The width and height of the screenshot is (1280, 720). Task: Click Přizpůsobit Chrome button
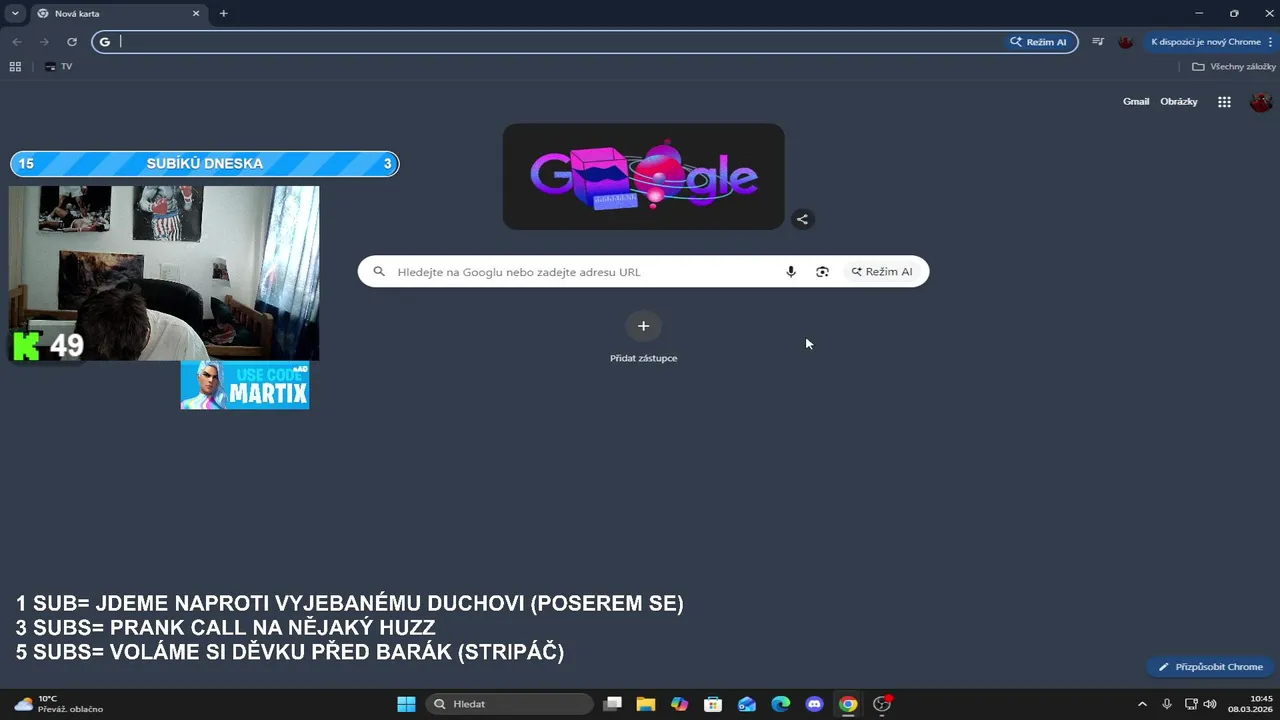(1210, 667)
